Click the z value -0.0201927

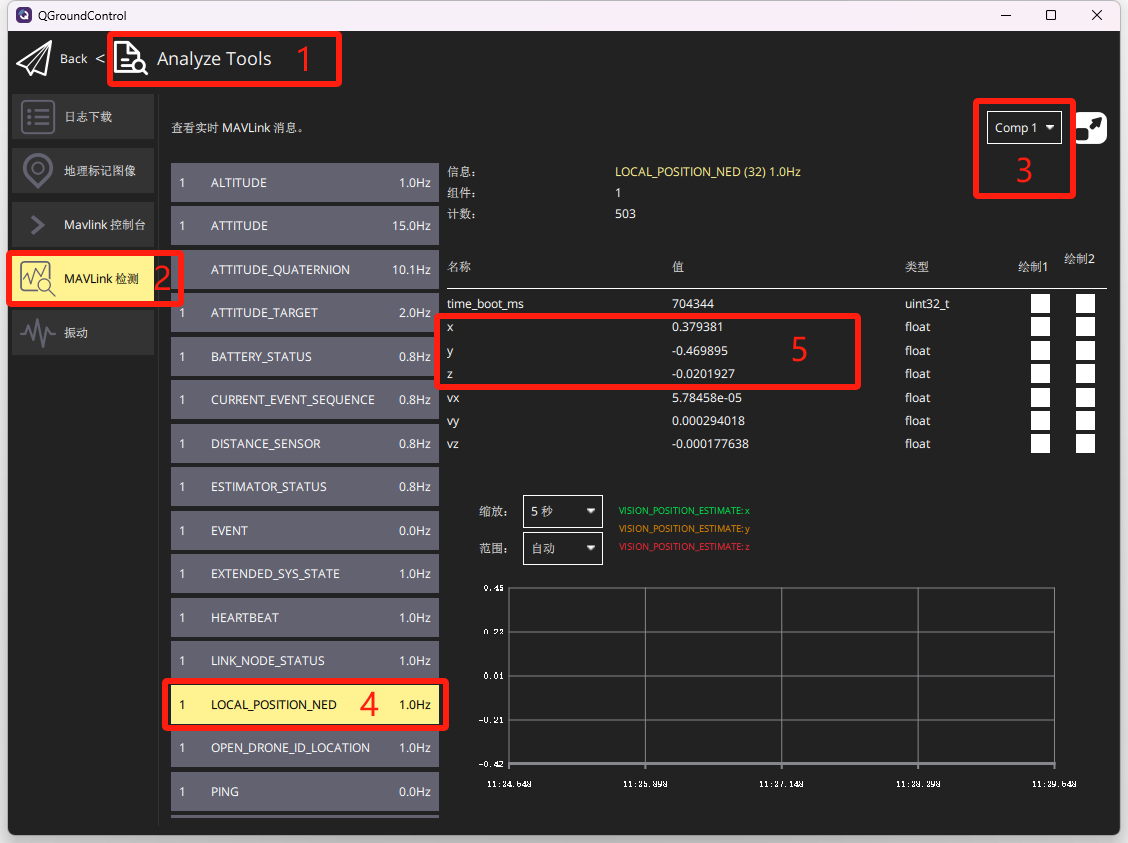tap(703, 374)
